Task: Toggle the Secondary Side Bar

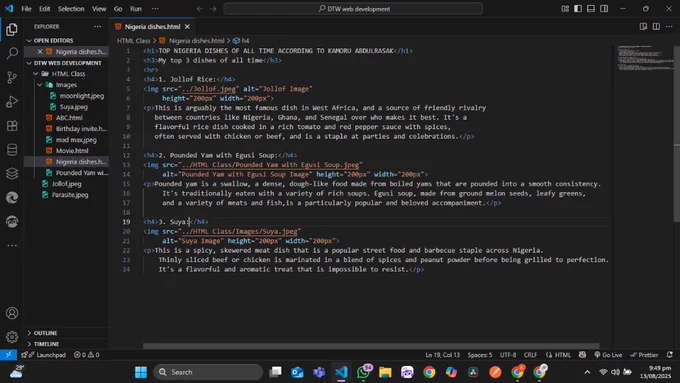Action: click(x=604, y=9)
